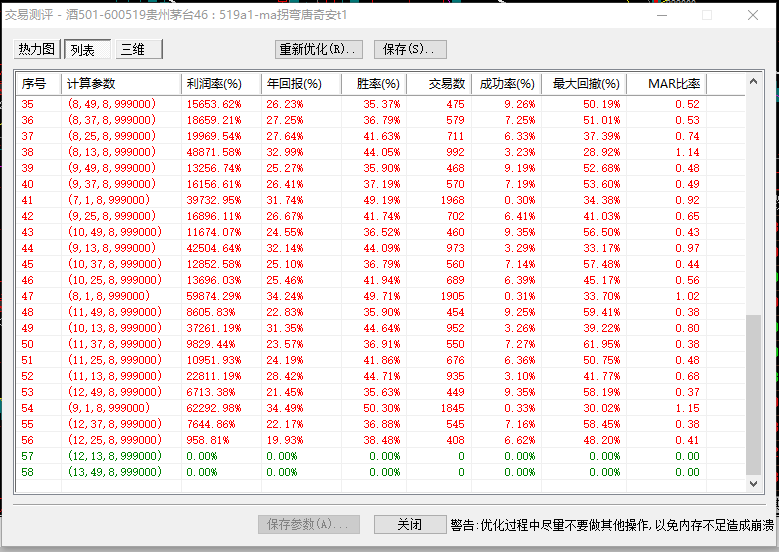Select profit cell 18659.21% in row 36
Viewport: 779px width, 552px height.
point(214,120)
